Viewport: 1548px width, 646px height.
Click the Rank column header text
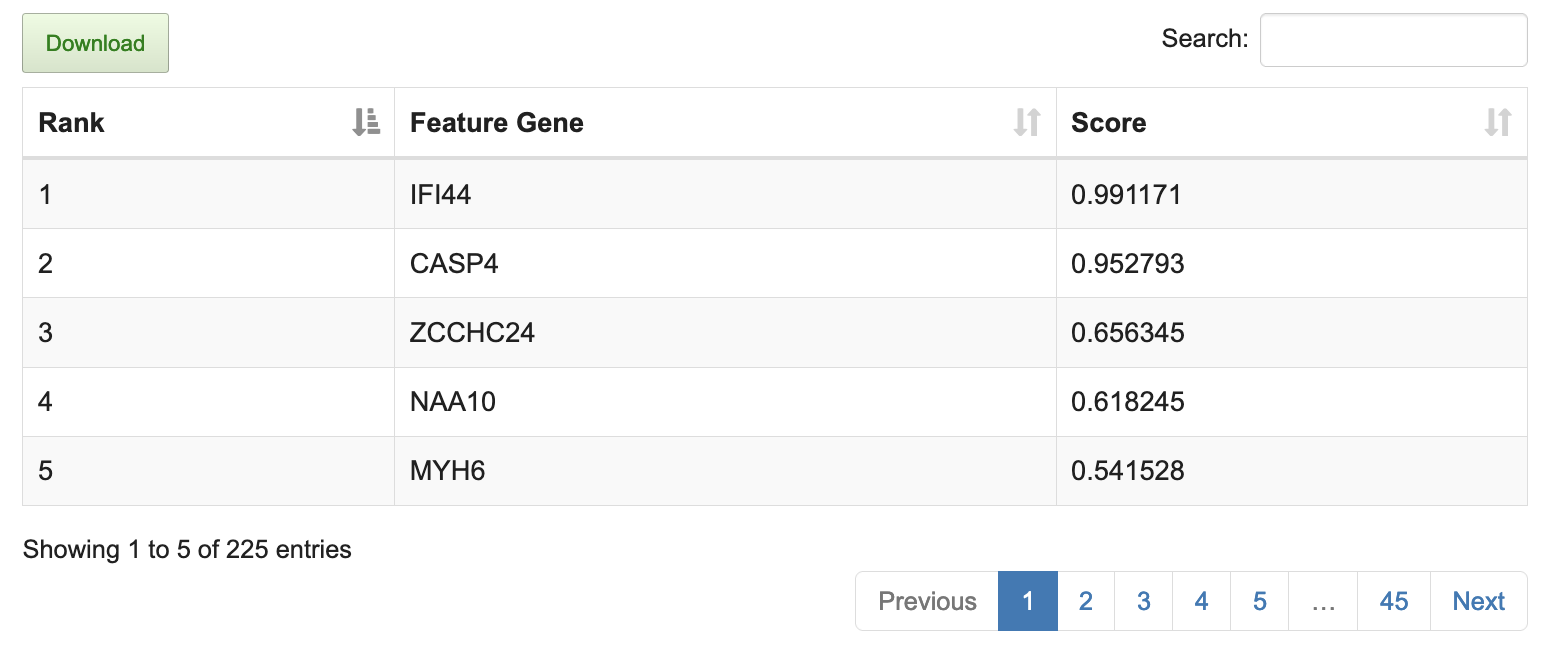point(72,123)
